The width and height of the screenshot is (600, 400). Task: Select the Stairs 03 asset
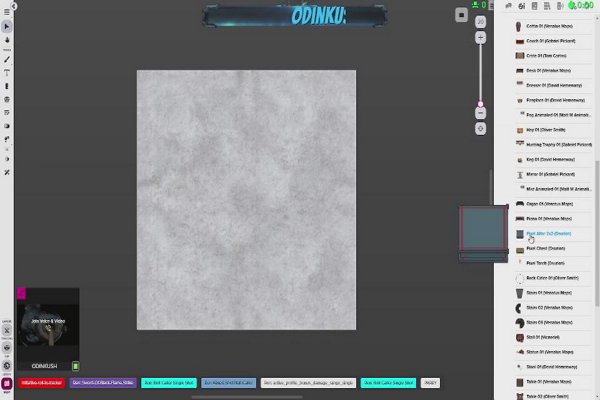click(x=553, y=322)
